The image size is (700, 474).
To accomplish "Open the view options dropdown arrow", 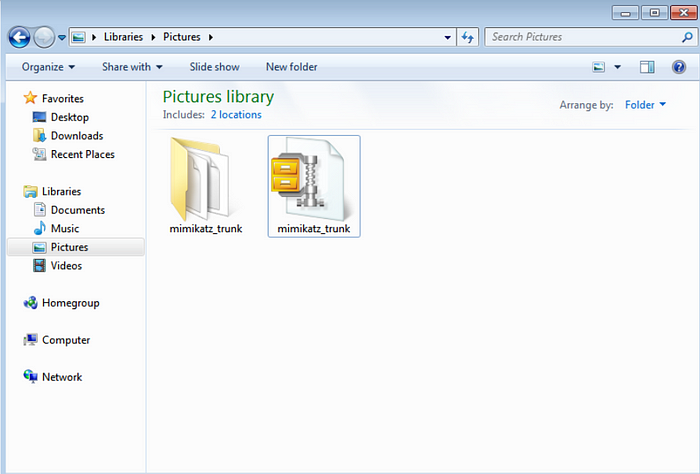I will coord(617,67).
